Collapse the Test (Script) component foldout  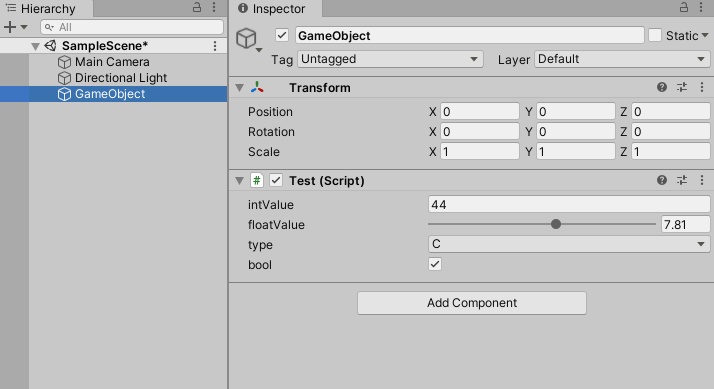click(240, 181)
